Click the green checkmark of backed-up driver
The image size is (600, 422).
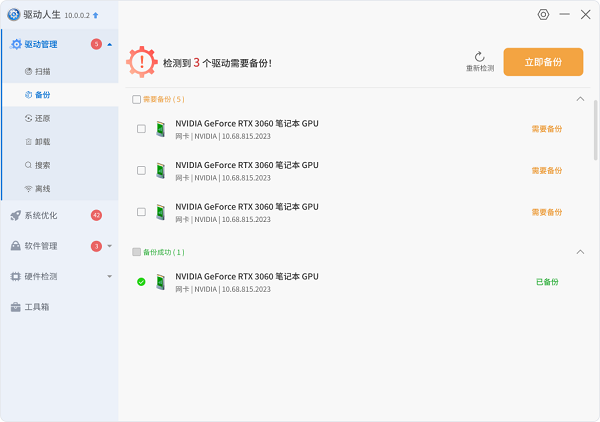click(x=141, y=282)
